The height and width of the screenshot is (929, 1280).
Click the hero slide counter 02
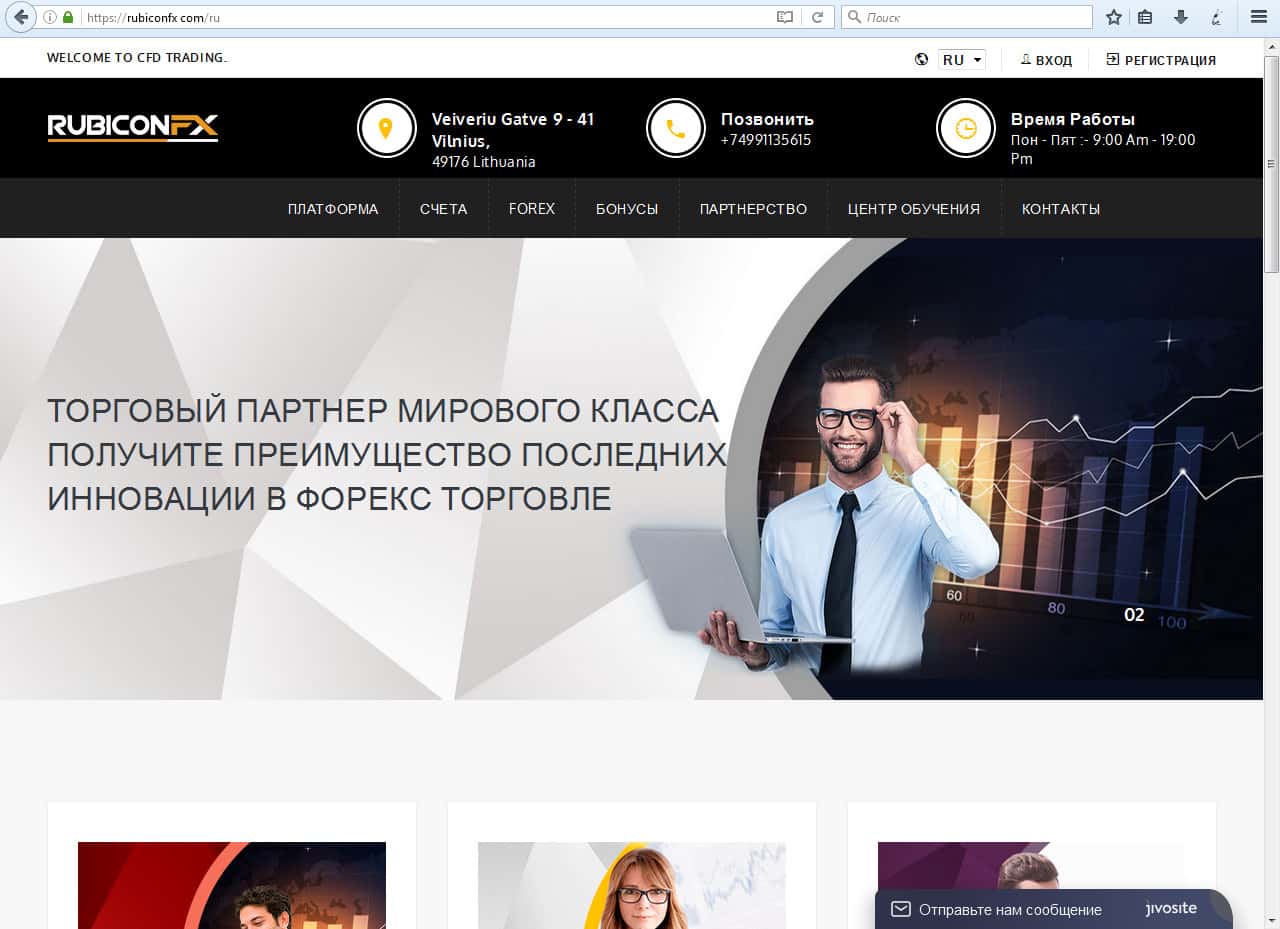click(x=1134, y=615)
